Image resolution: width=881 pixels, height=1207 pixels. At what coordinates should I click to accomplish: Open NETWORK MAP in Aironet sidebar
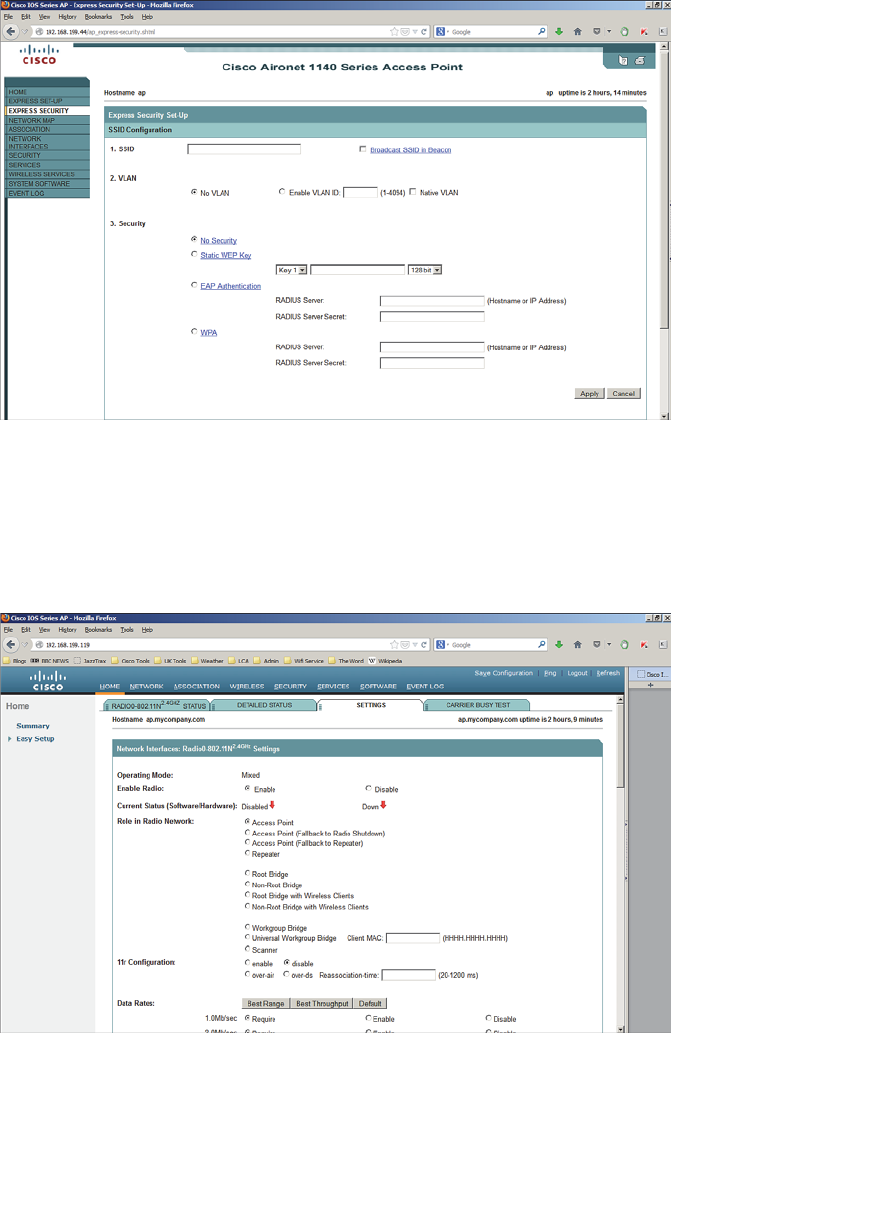pos(47,120)
